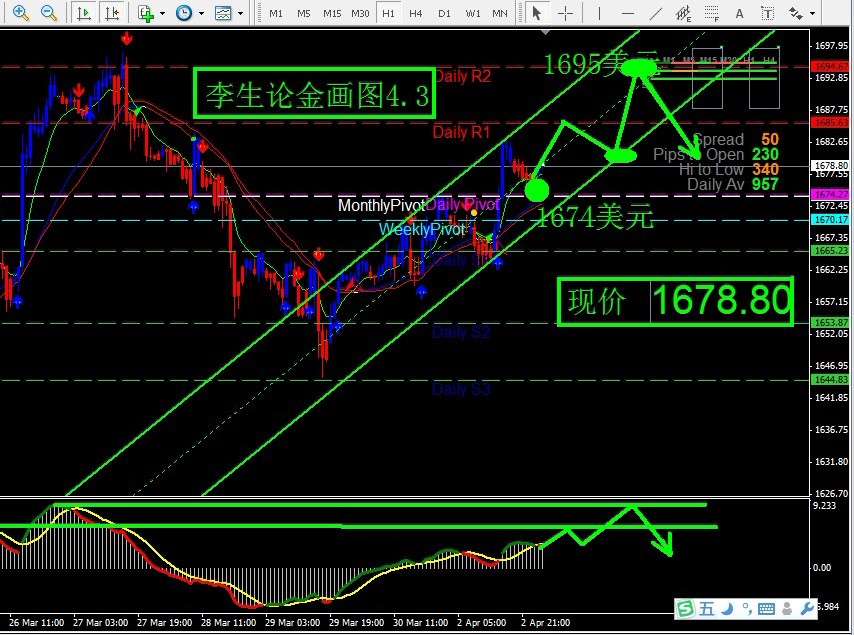This screenshot has width=854, height=635.
Task: Click the Sogou input keyboard icon
Action: [x=766, y=608]
